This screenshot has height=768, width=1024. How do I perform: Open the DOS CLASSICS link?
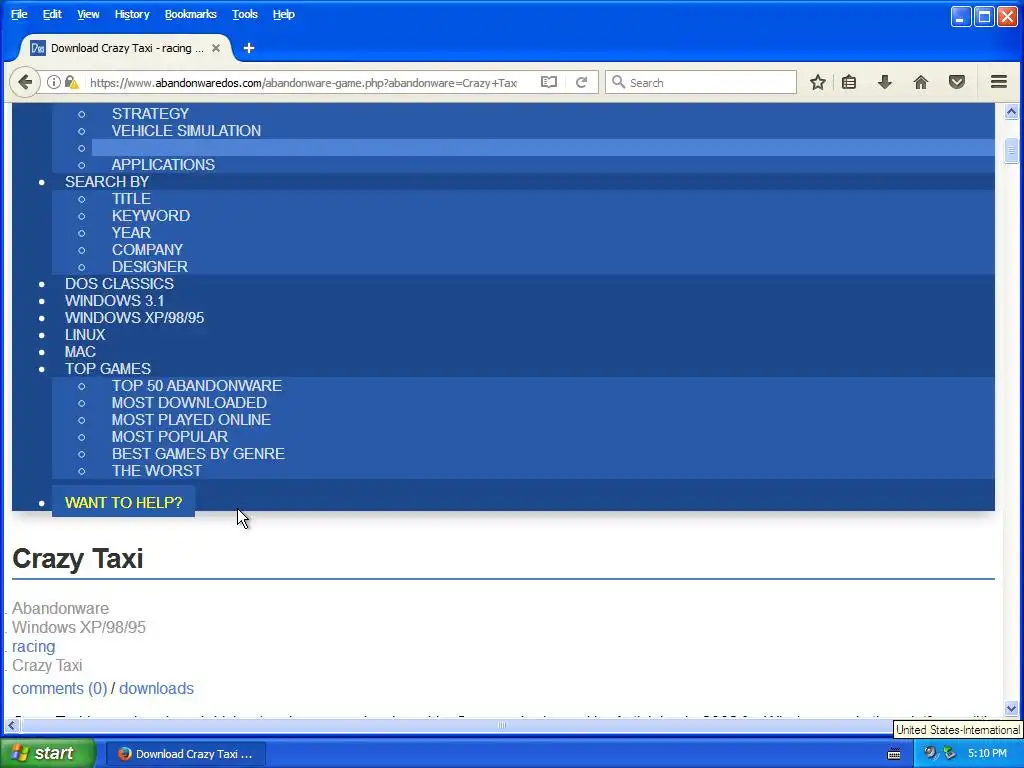point(120,283)
